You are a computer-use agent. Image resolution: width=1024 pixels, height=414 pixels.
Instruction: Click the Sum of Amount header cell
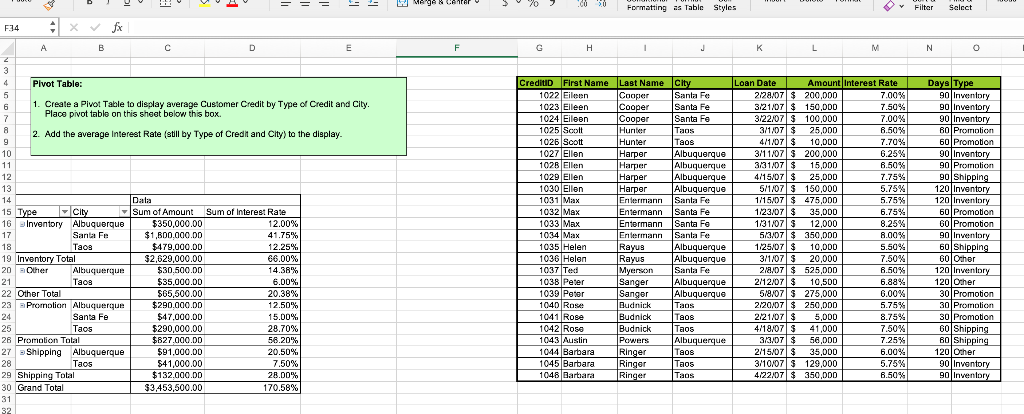(167, 212)
